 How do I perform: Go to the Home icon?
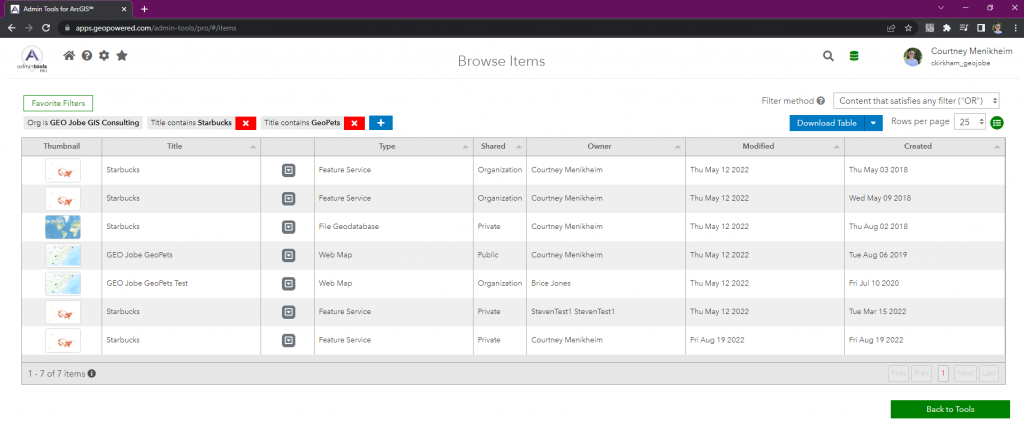(69, 56)
